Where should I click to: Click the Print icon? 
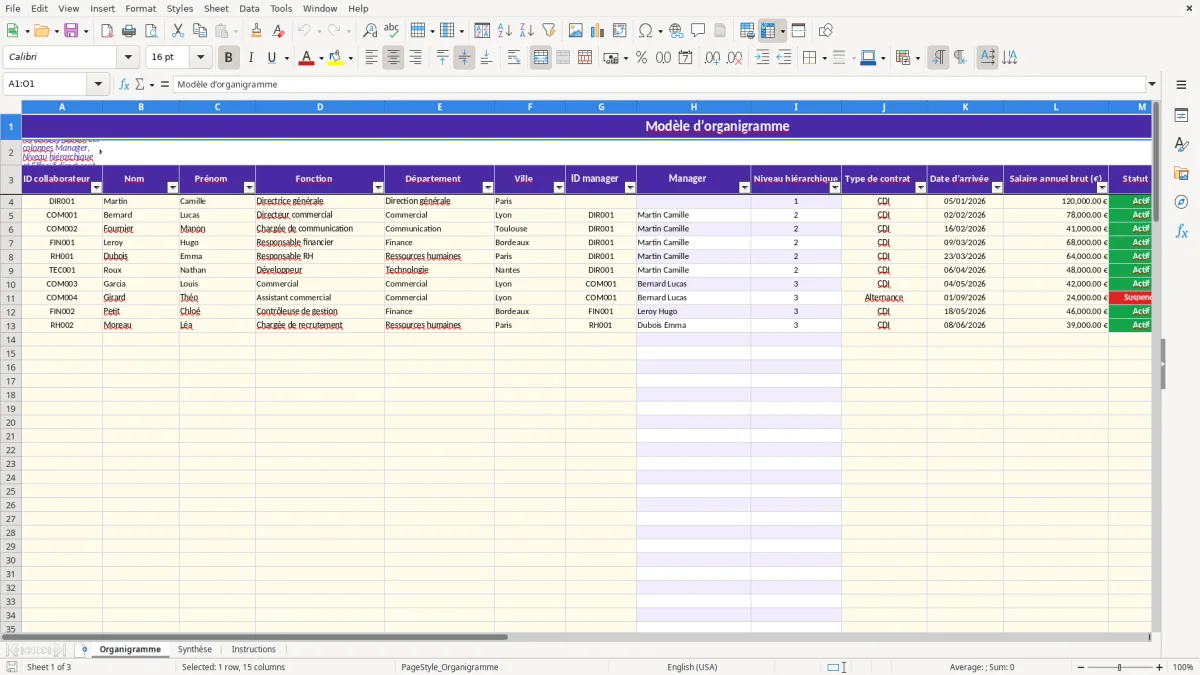click(x=129, y=31)
